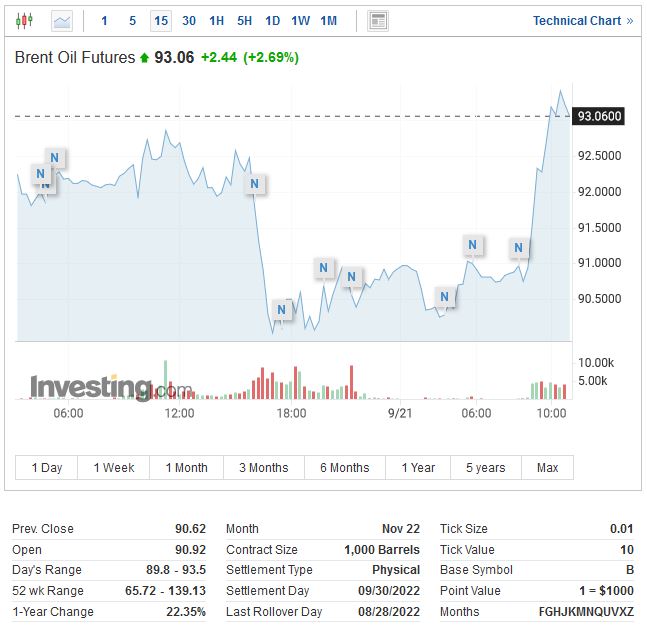Screen dimensions: 647x636
Task: Choose the 1 Day range tab
Action: pos(47,467)
